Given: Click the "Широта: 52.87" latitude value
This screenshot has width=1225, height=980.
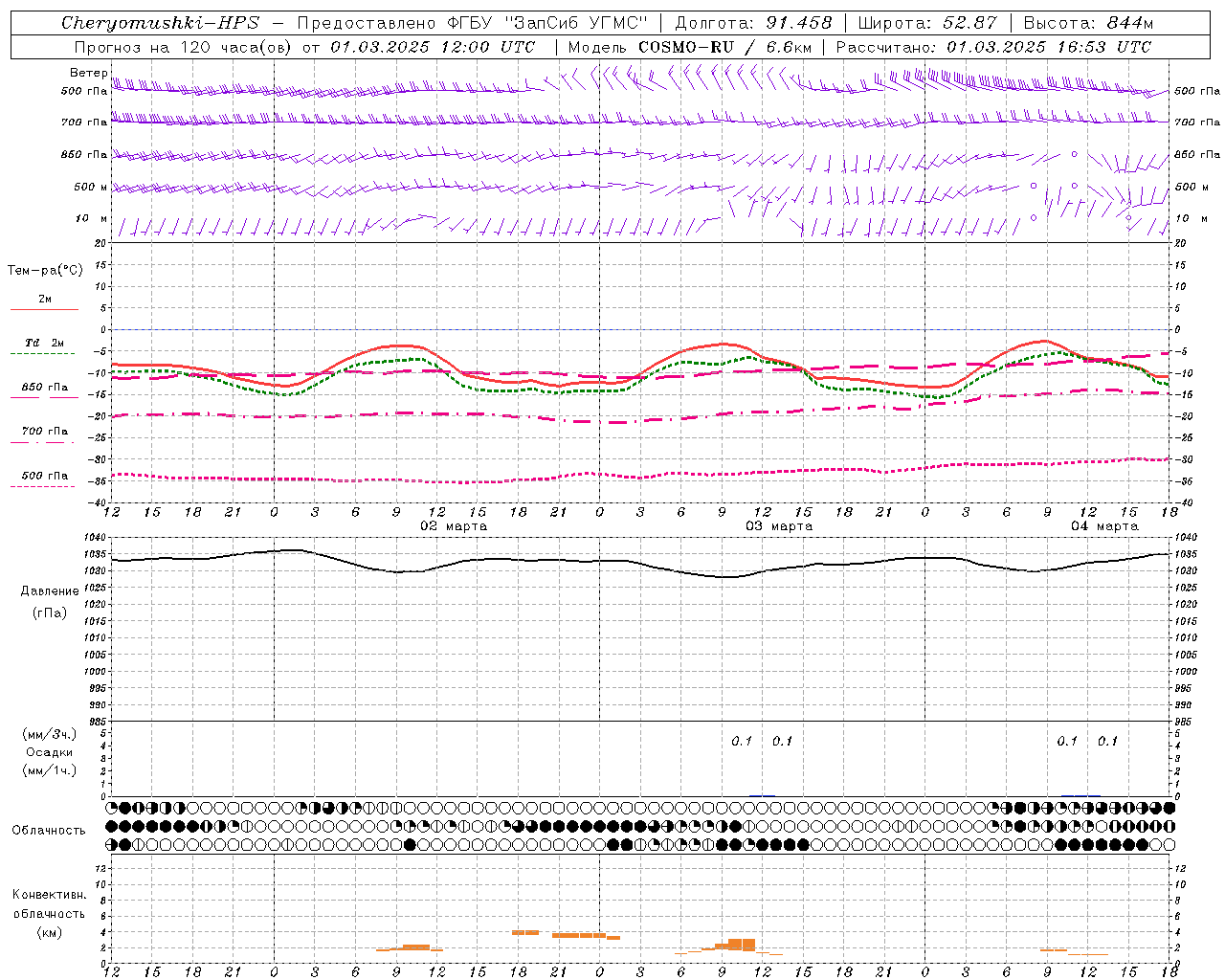Looking at the screenshot, I should [x=927, y=23].
